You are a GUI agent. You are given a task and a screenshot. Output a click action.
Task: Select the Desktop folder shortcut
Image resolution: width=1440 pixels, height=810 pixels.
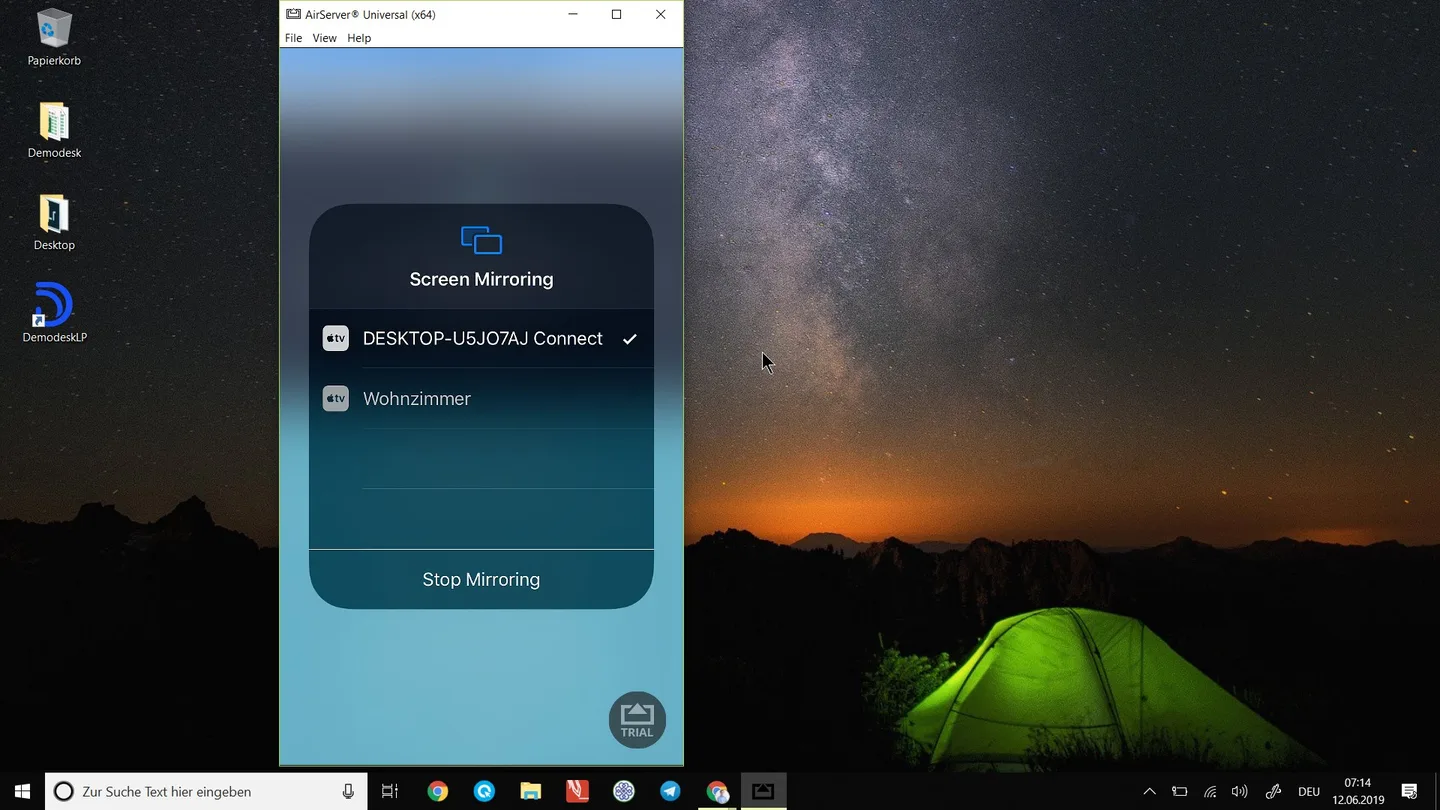coord(54,222)
